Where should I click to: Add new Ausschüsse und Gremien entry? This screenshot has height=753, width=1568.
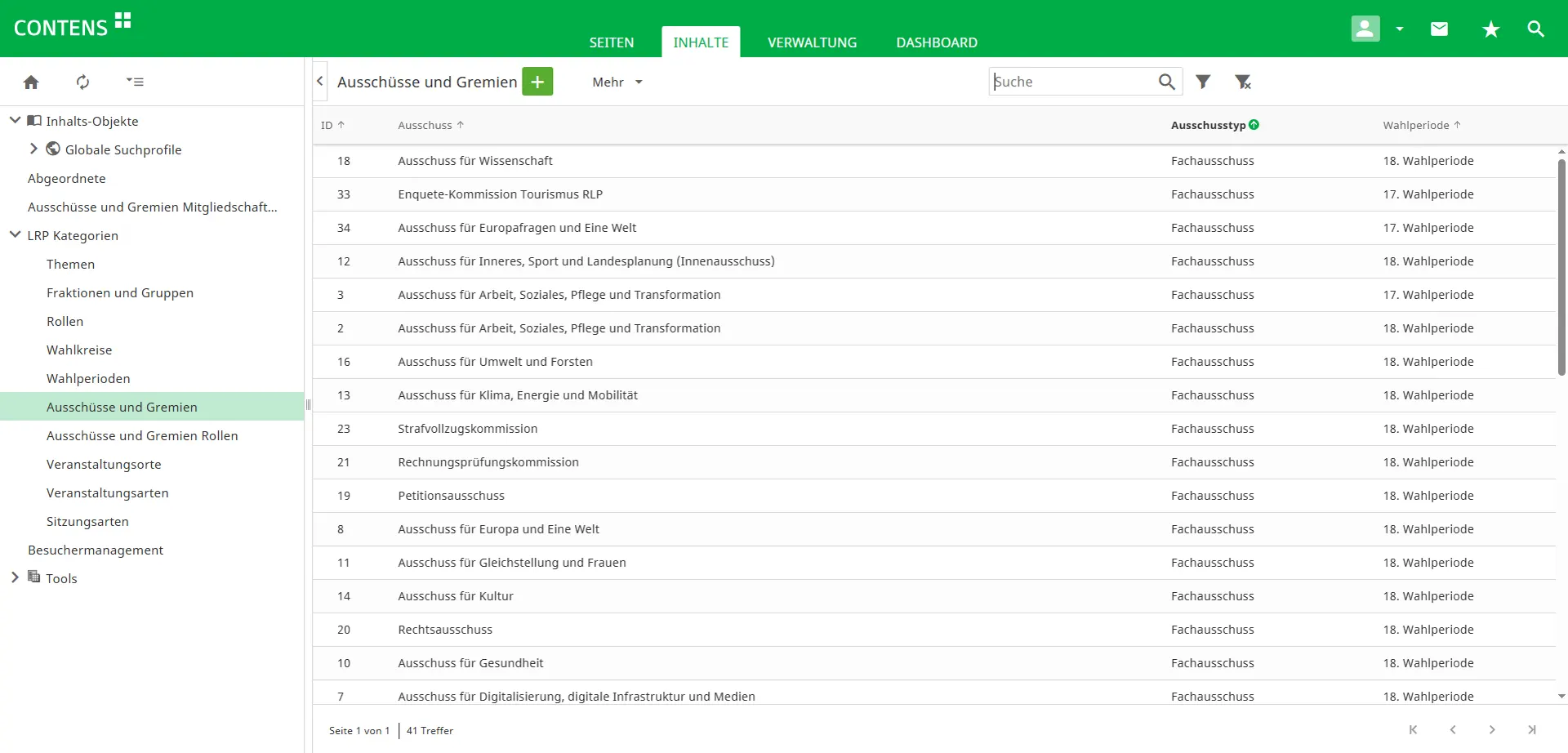tap(537, 82)
